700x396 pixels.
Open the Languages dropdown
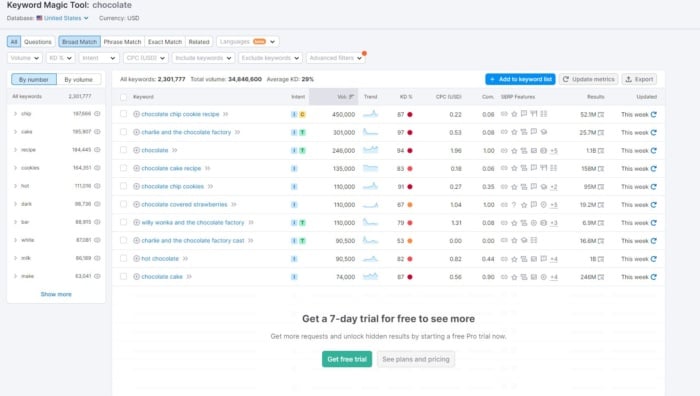[248, 42]
